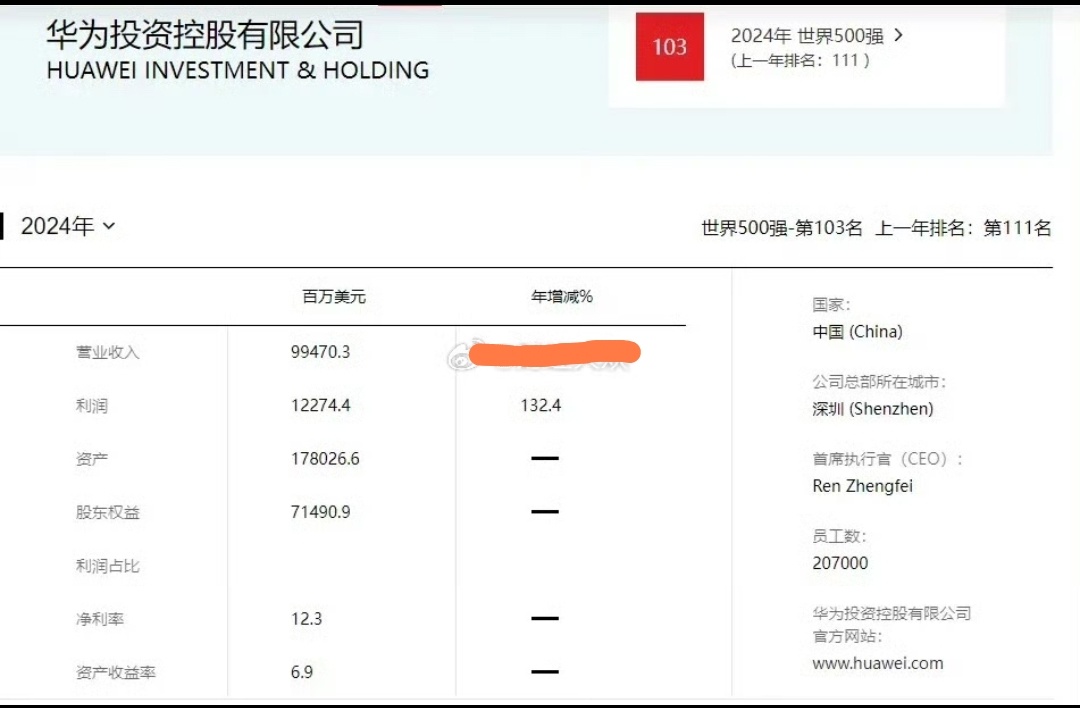Click the 国家 label
Viewport: 1080px width, 708px height.
click(831, 304)
